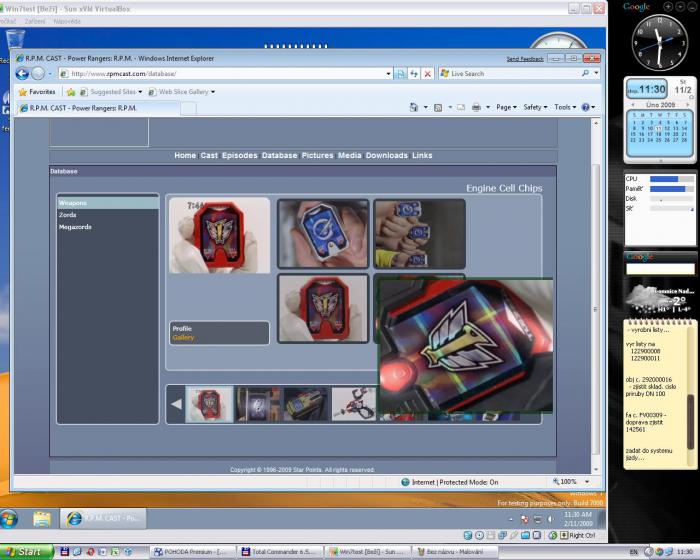Screen dimensions: 700x560
Task: Open the Home button dropdown arrow
Action: point(425,107)
